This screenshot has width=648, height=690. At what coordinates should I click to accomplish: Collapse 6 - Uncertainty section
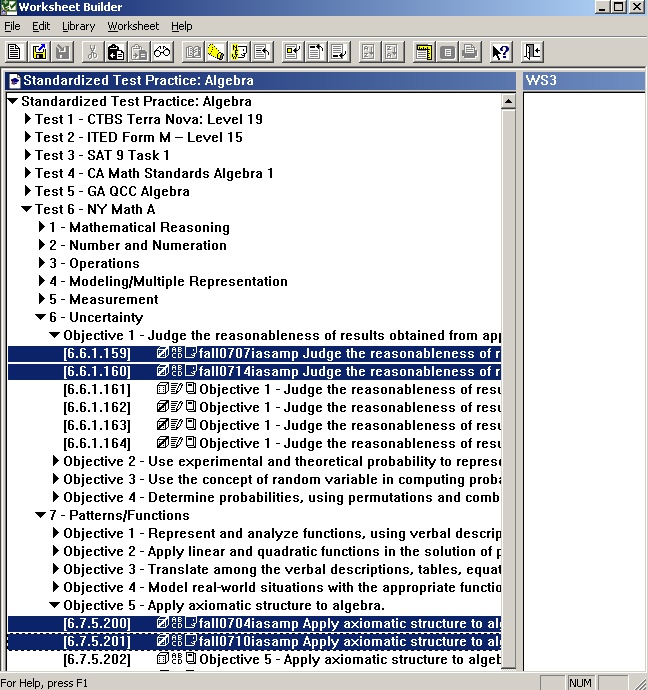coord(40,317)
